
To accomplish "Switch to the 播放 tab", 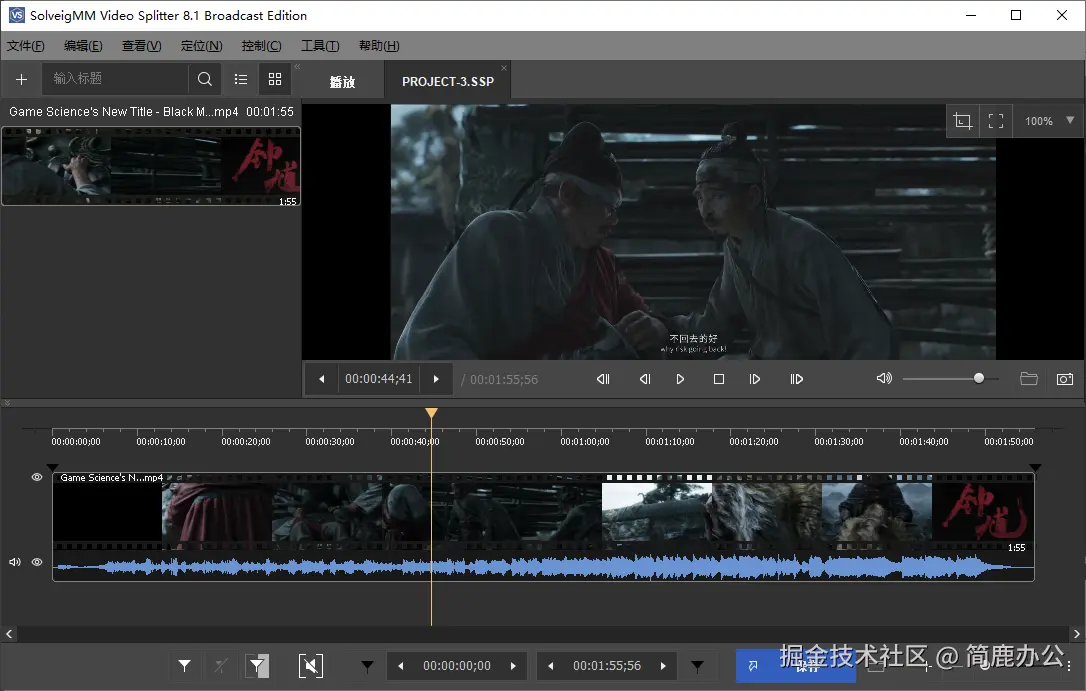I will coord(342,82).
